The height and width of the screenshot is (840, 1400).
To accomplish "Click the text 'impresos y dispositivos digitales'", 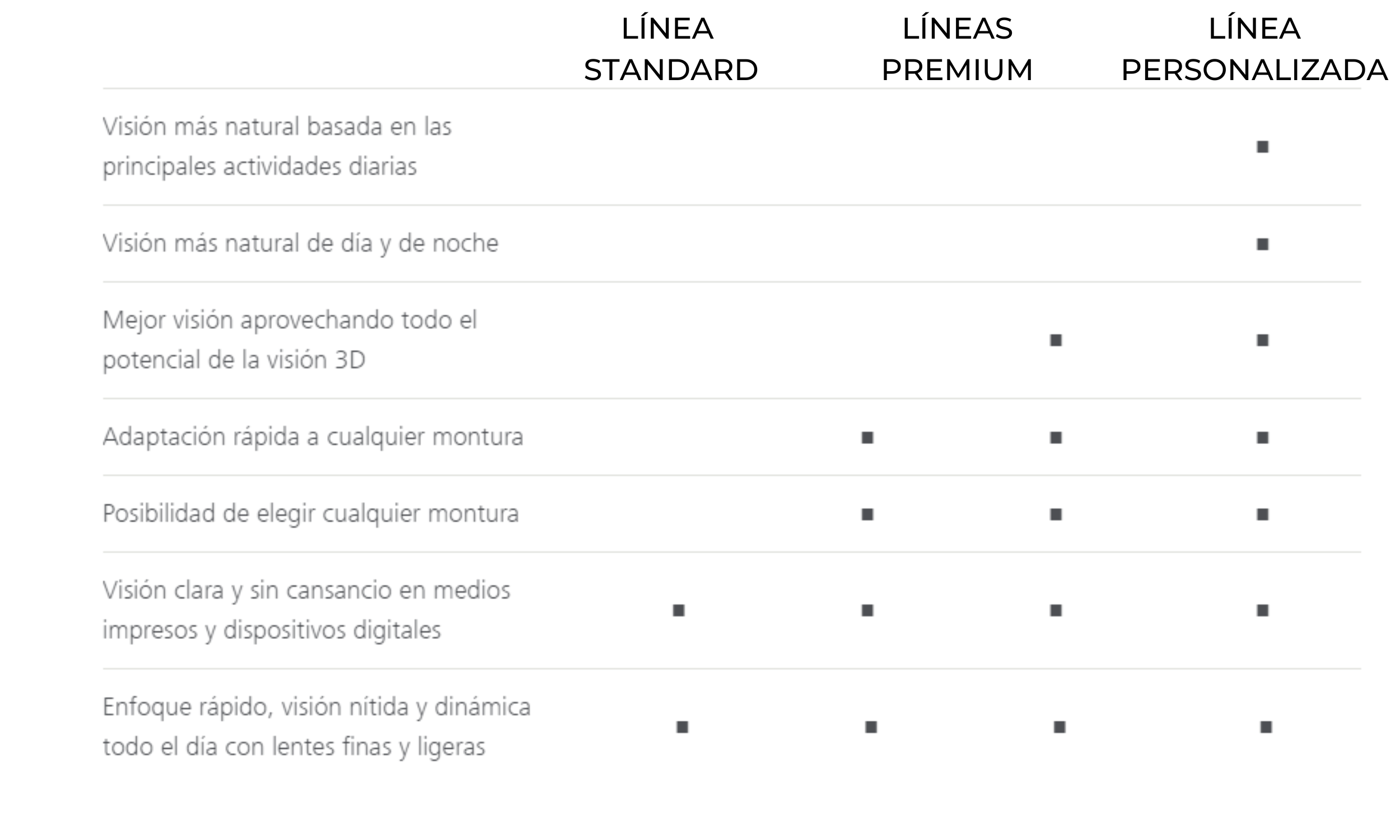I will (x=272, y=631).
